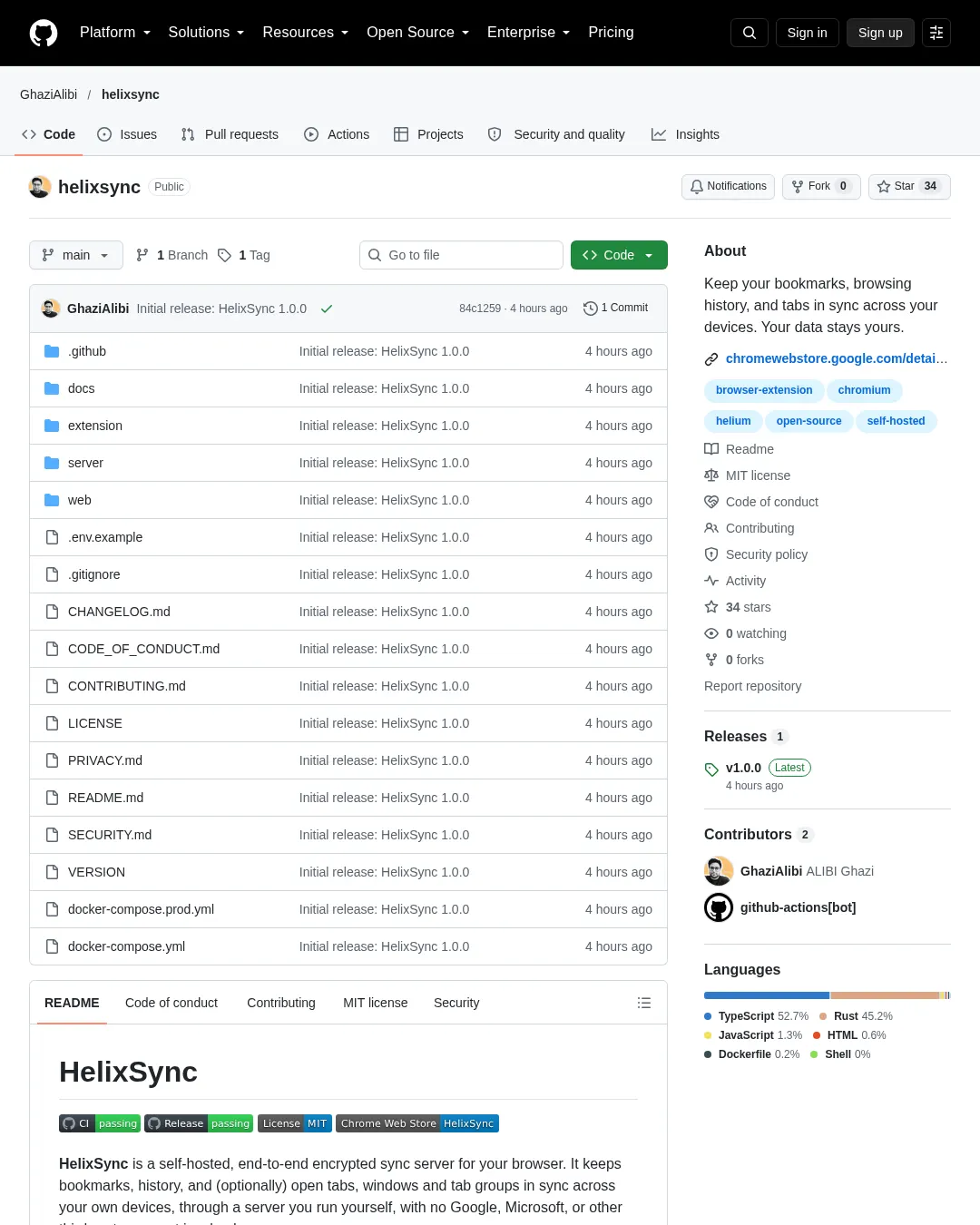Open CHANGELOG.md file
980x1225 pixels.
(119, 612)
